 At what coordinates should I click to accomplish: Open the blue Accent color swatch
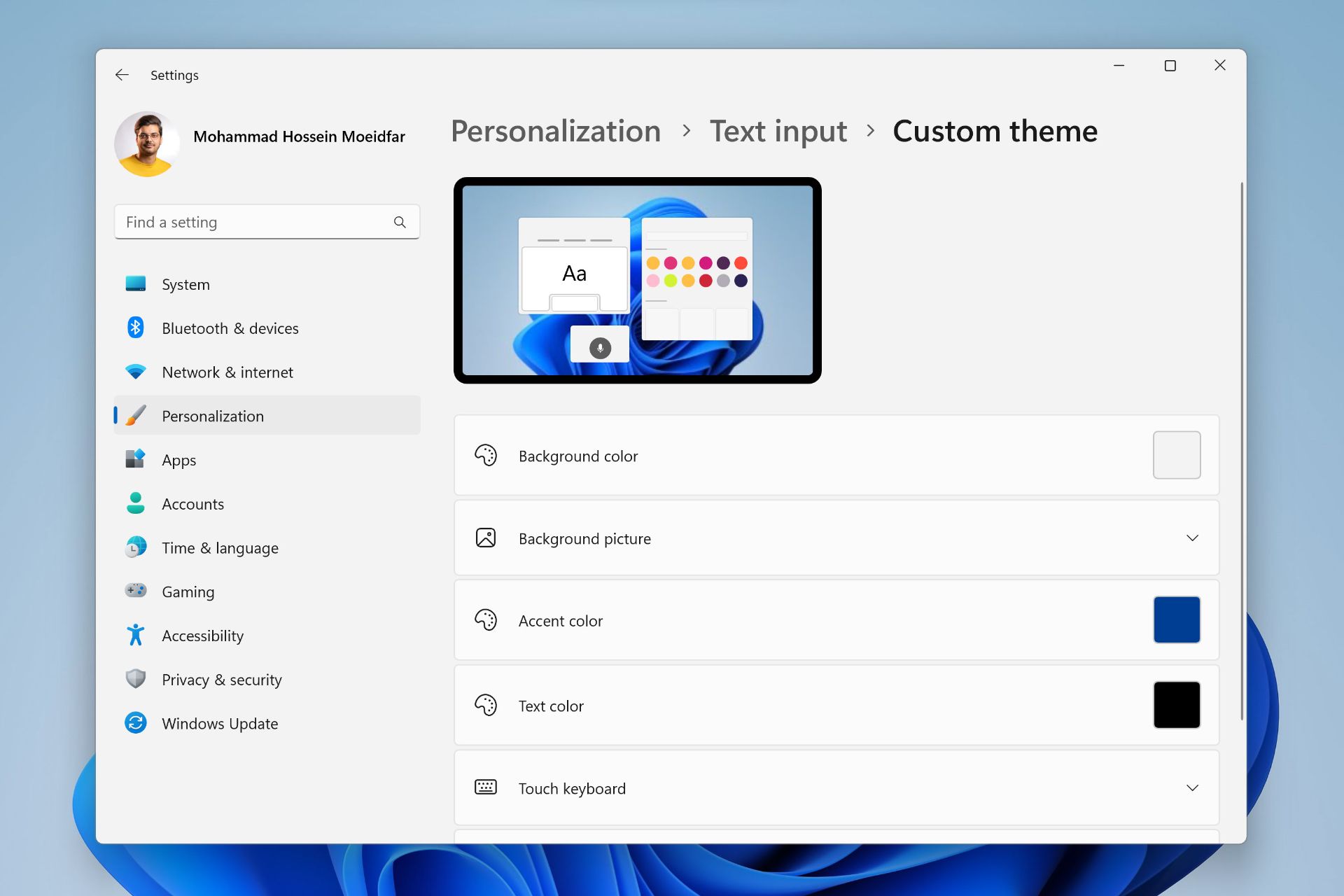pyautogui.click(x=1177, y=619)
